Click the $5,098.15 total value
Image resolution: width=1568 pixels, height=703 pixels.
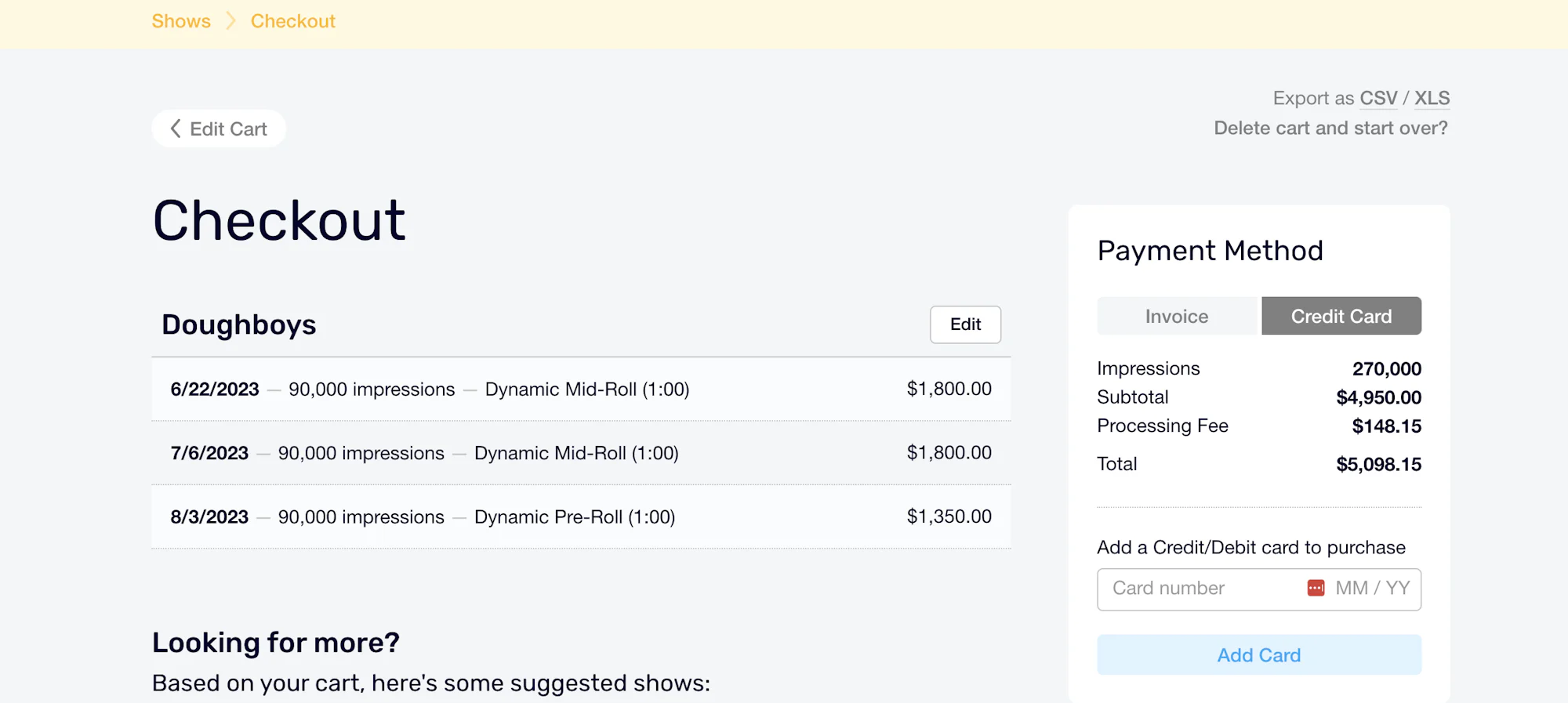tap(1378, 465)
